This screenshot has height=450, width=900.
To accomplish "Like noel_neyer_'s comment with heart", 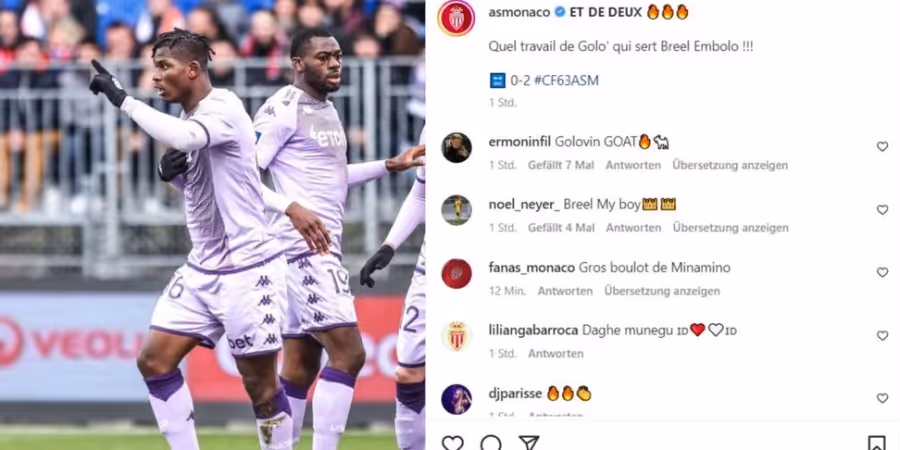I will 882,210.
